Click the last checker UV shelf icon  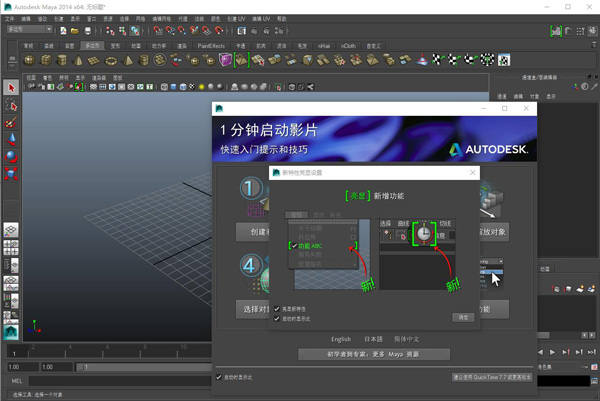click(504, 60)
